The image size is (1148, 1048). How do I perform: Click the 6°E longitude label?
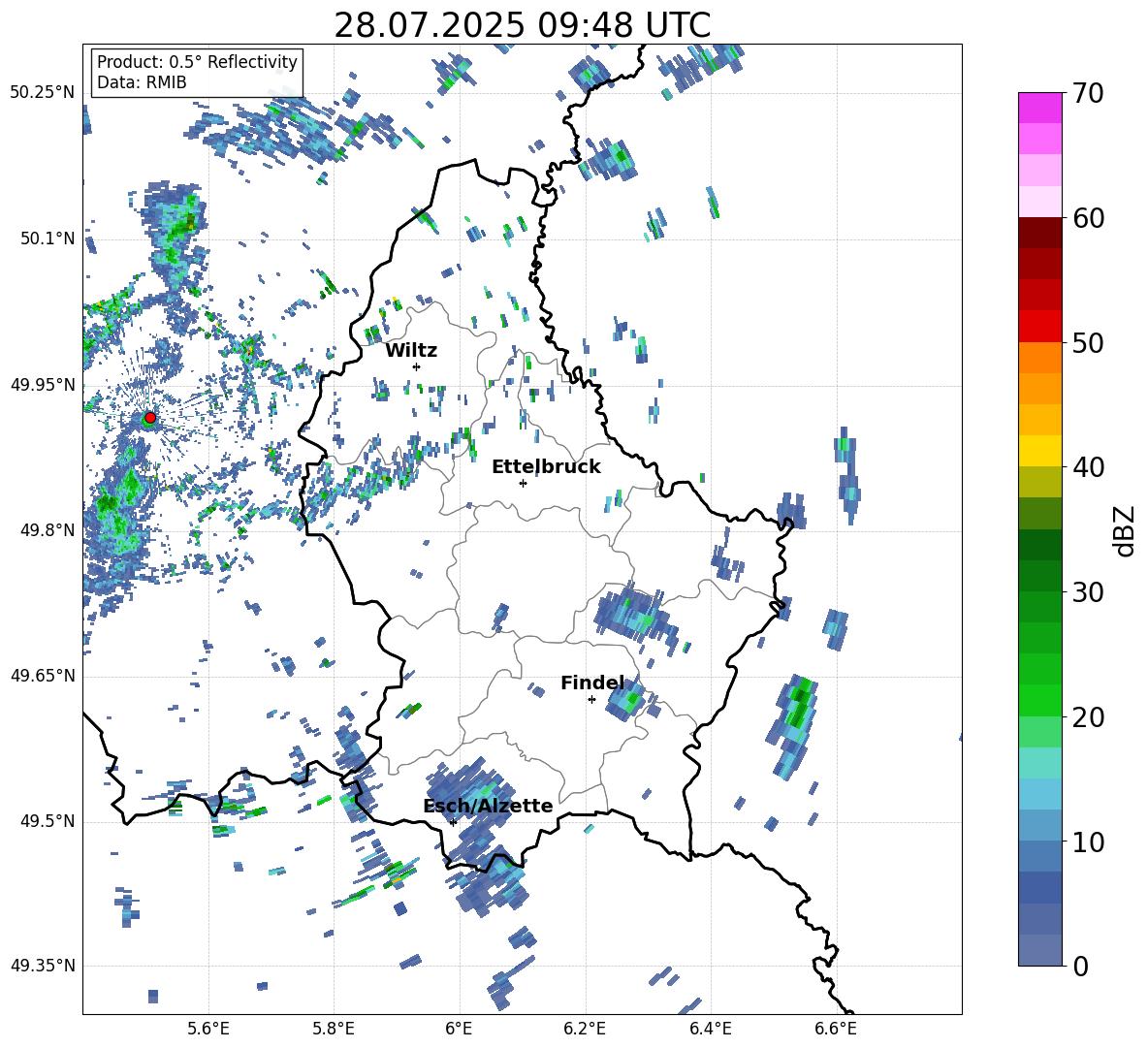[459, 1029]
